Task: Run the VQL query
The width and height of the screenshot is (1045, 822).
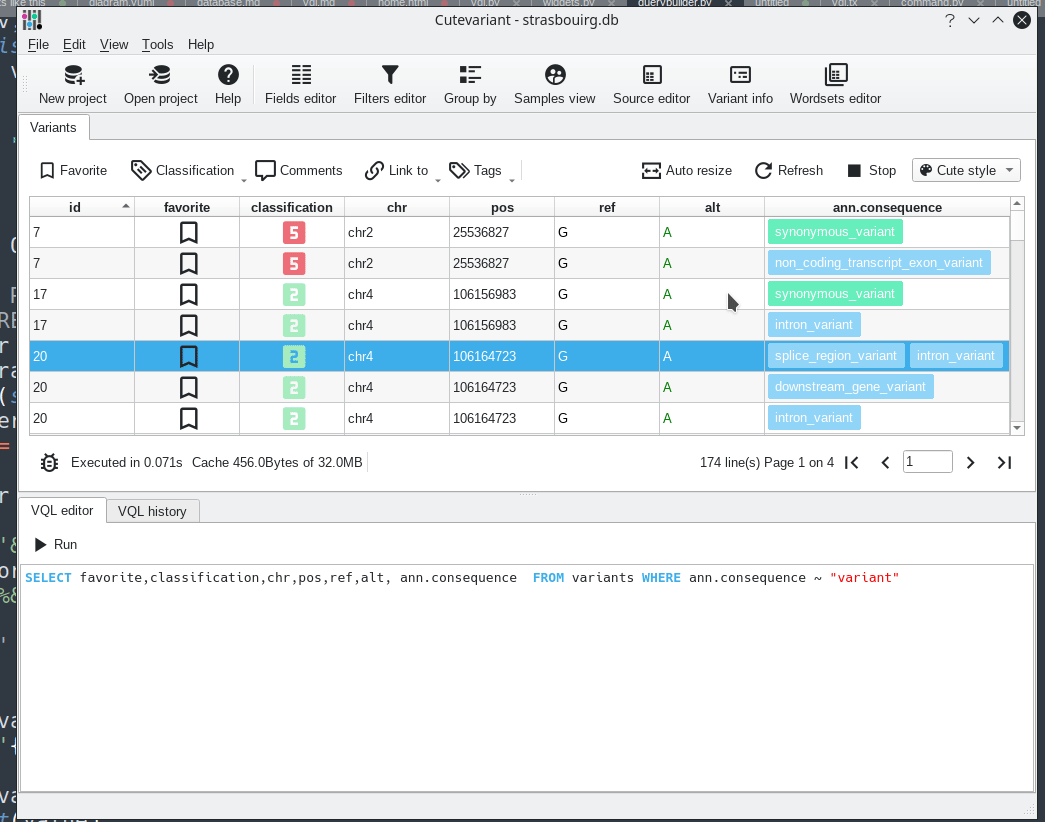Action: pos(55,544)
